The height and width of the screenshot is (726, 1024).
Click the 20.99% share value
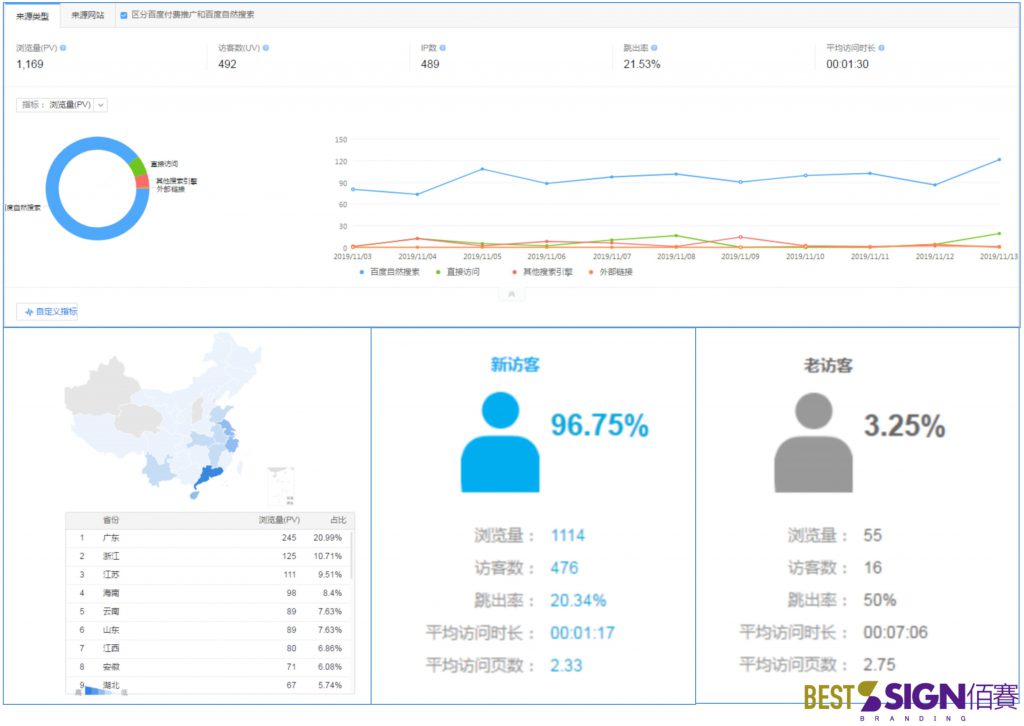[x=327, y=537]
